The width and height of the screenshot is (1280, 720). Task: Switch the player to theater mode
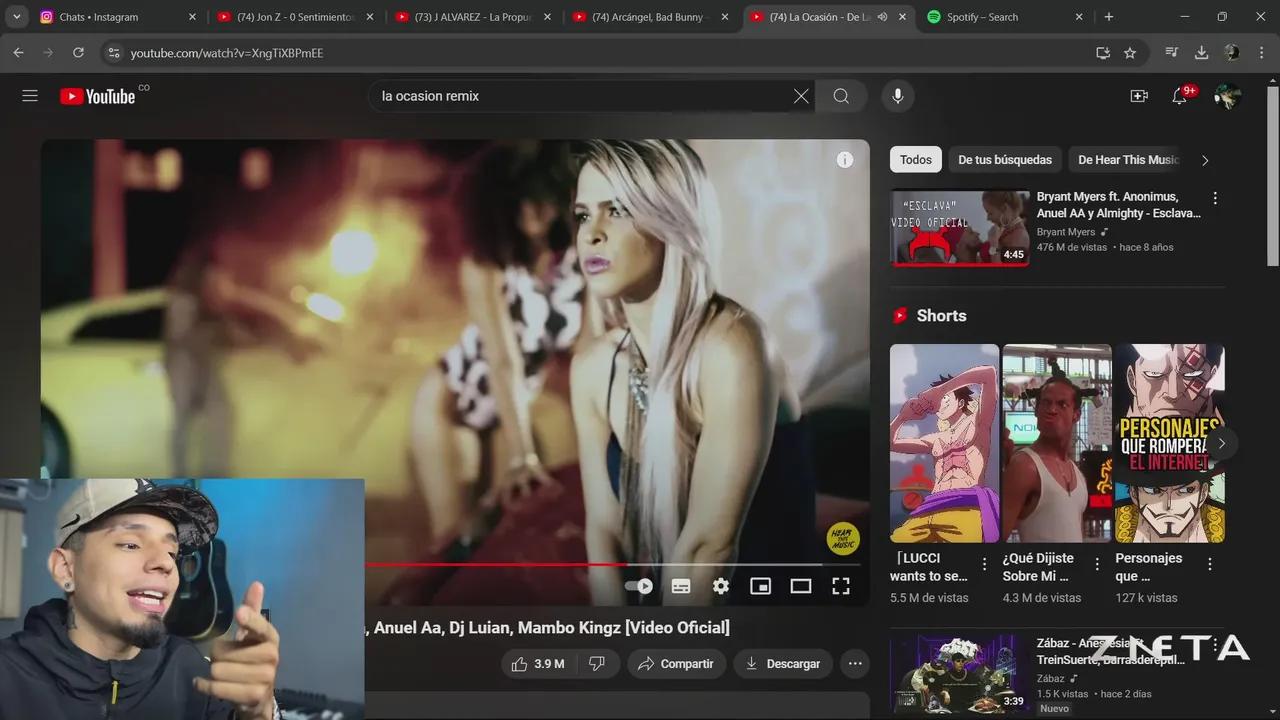pyautogui.click(x=800, y=586)
